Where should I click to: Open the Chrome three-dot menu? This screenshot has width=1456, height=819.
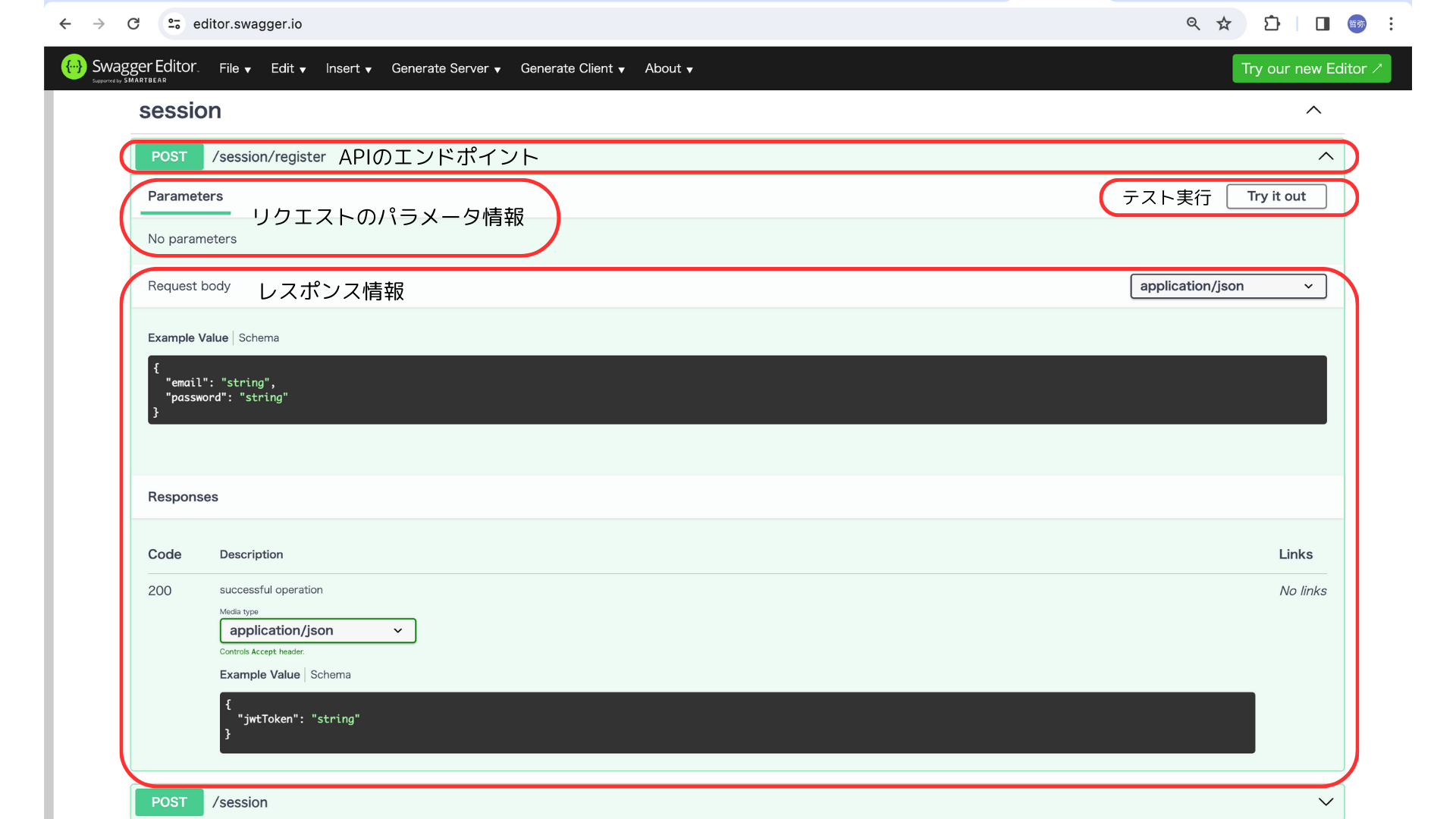1391,24
